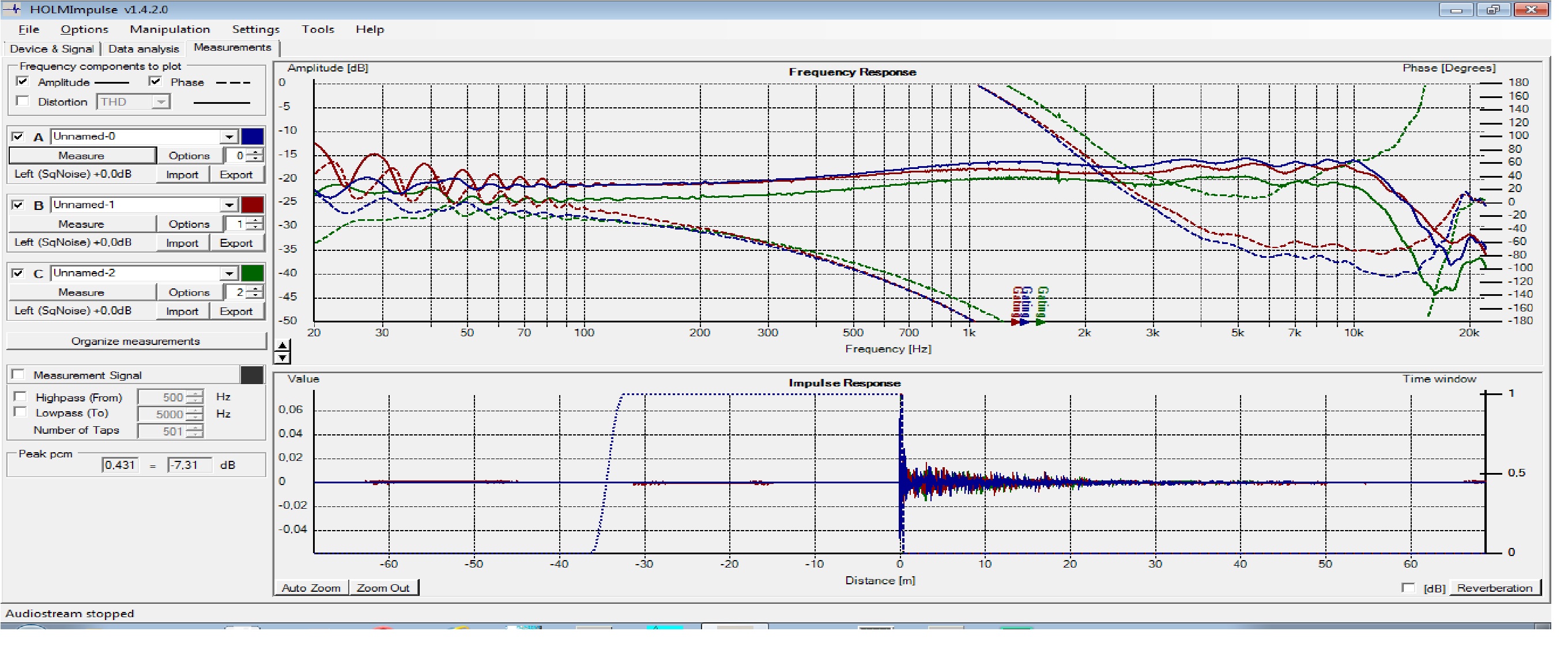Switch to the Data analysis tab
The image size is (1568, 646).
pyautogui.click(x=144, y=48)
